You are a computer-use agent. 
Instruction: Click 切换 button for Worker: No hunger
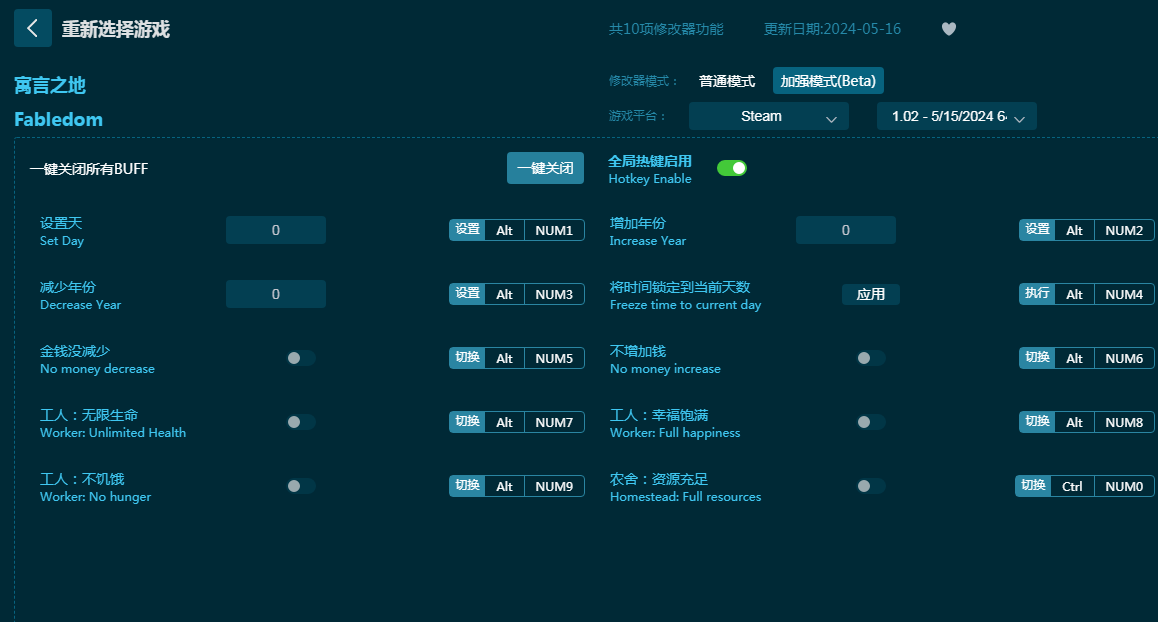(x=467, y=486)
